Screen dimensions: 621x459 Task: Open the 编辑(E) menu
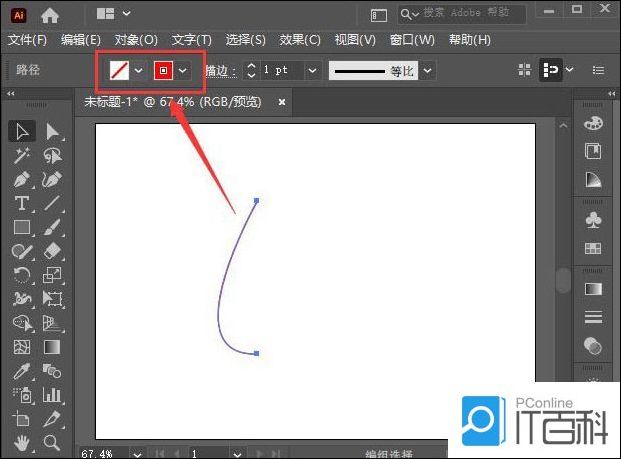coord(81,40)
